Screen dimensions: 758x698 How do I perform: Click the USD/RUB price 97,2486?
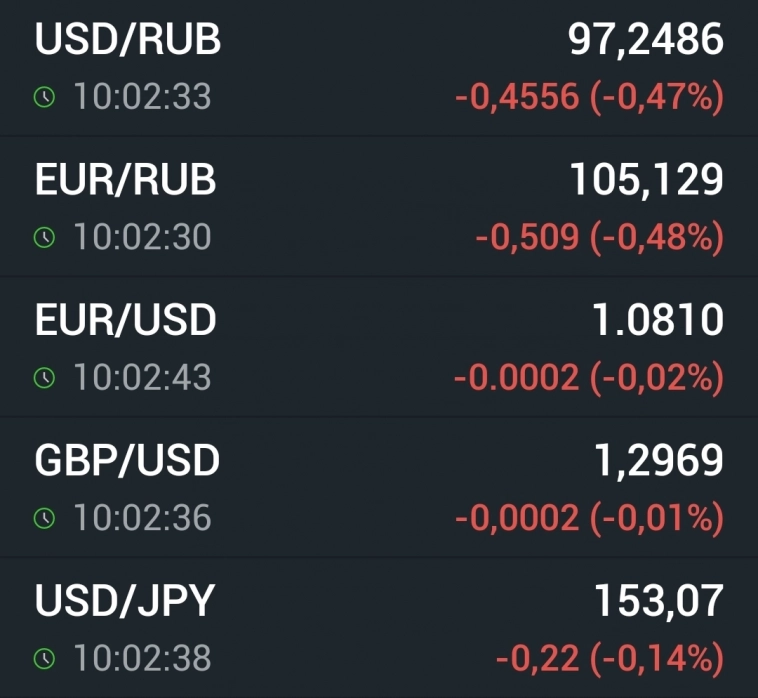pos(645,40)
